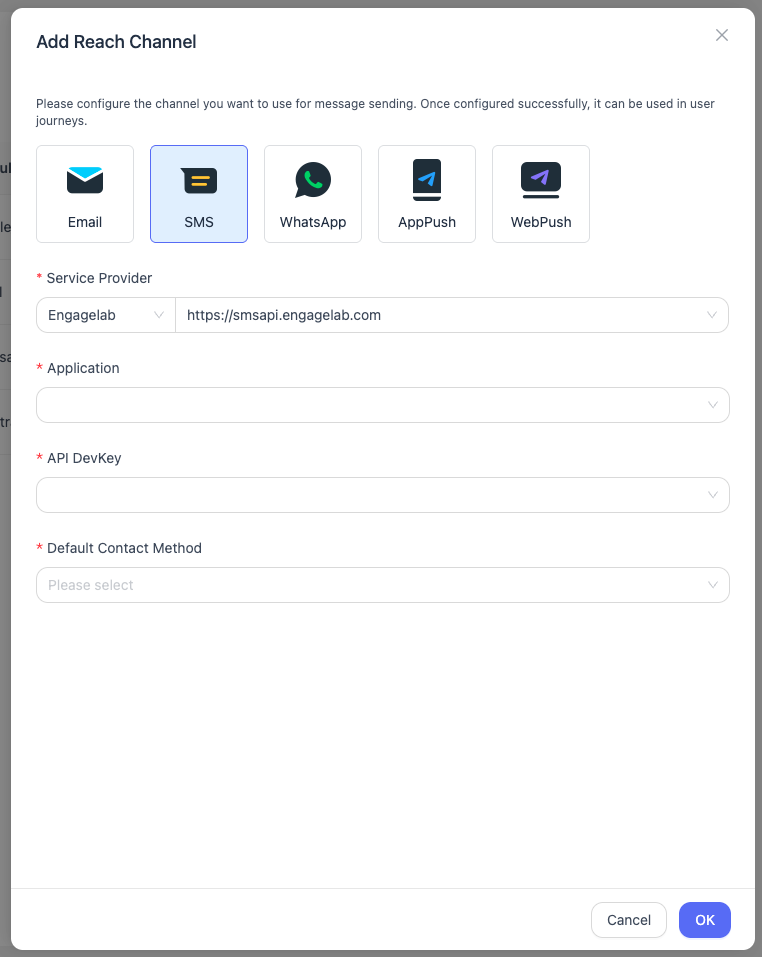The image size is (762, 957).
Task: Click the WebPush channel label
Action: (541, 222)
